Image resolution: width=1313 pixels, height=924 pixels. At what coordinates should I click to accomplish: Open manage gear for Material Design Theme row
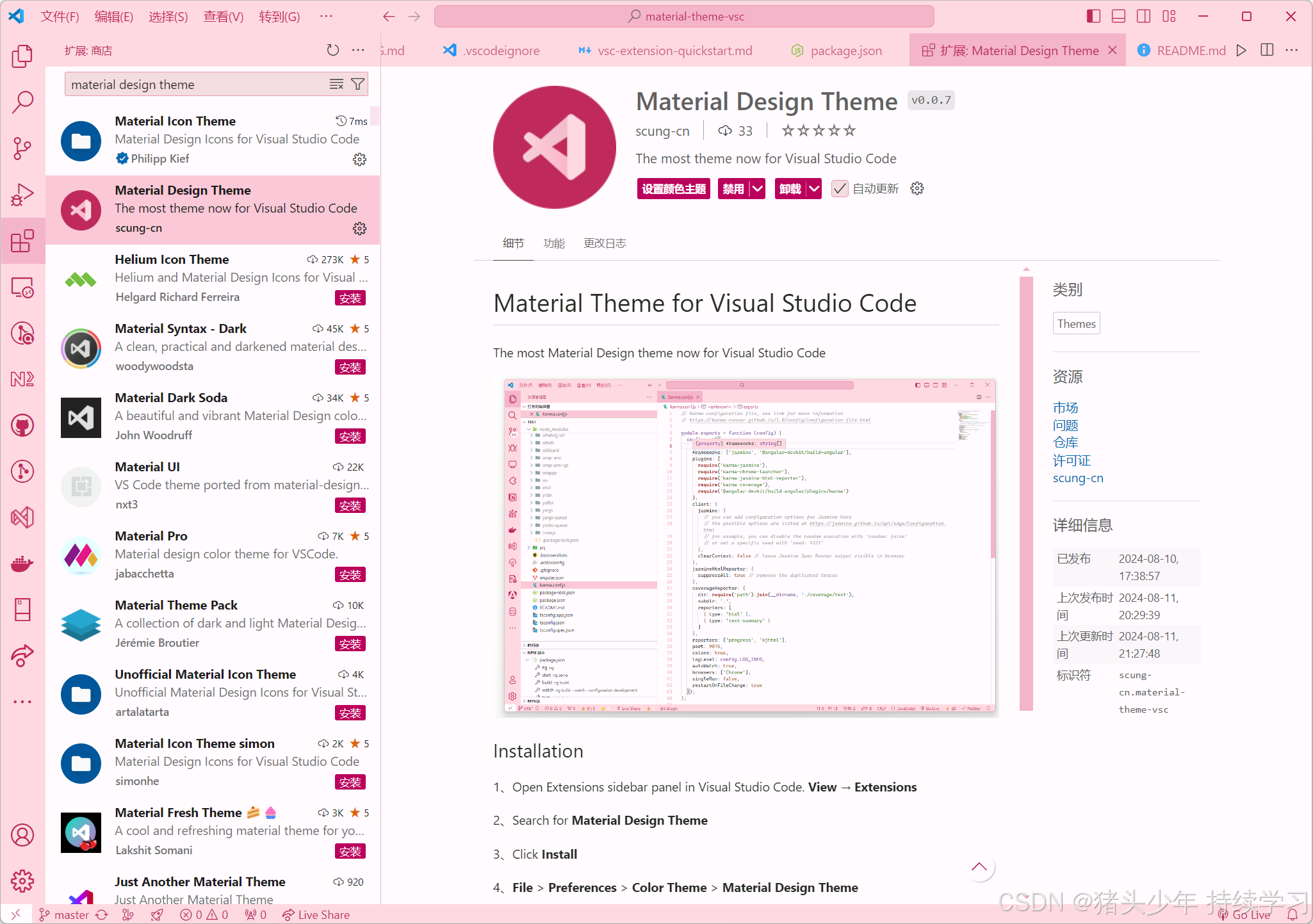[360, 229]
